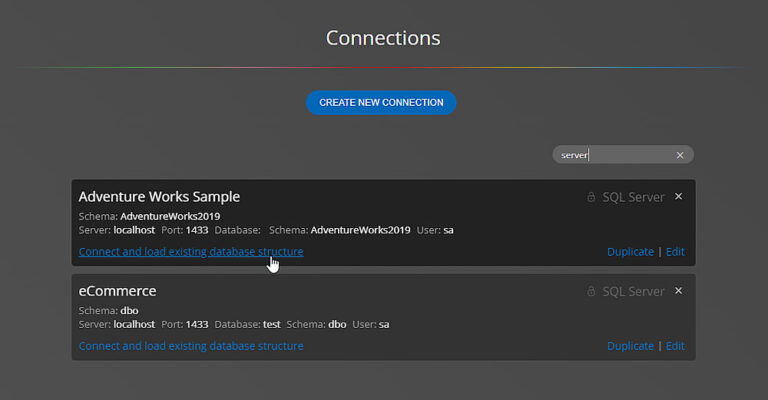Viewport: 768px width, 400px height.
Task: Click the lock icon on Adventure Works Sample
Action: point(591,197)
